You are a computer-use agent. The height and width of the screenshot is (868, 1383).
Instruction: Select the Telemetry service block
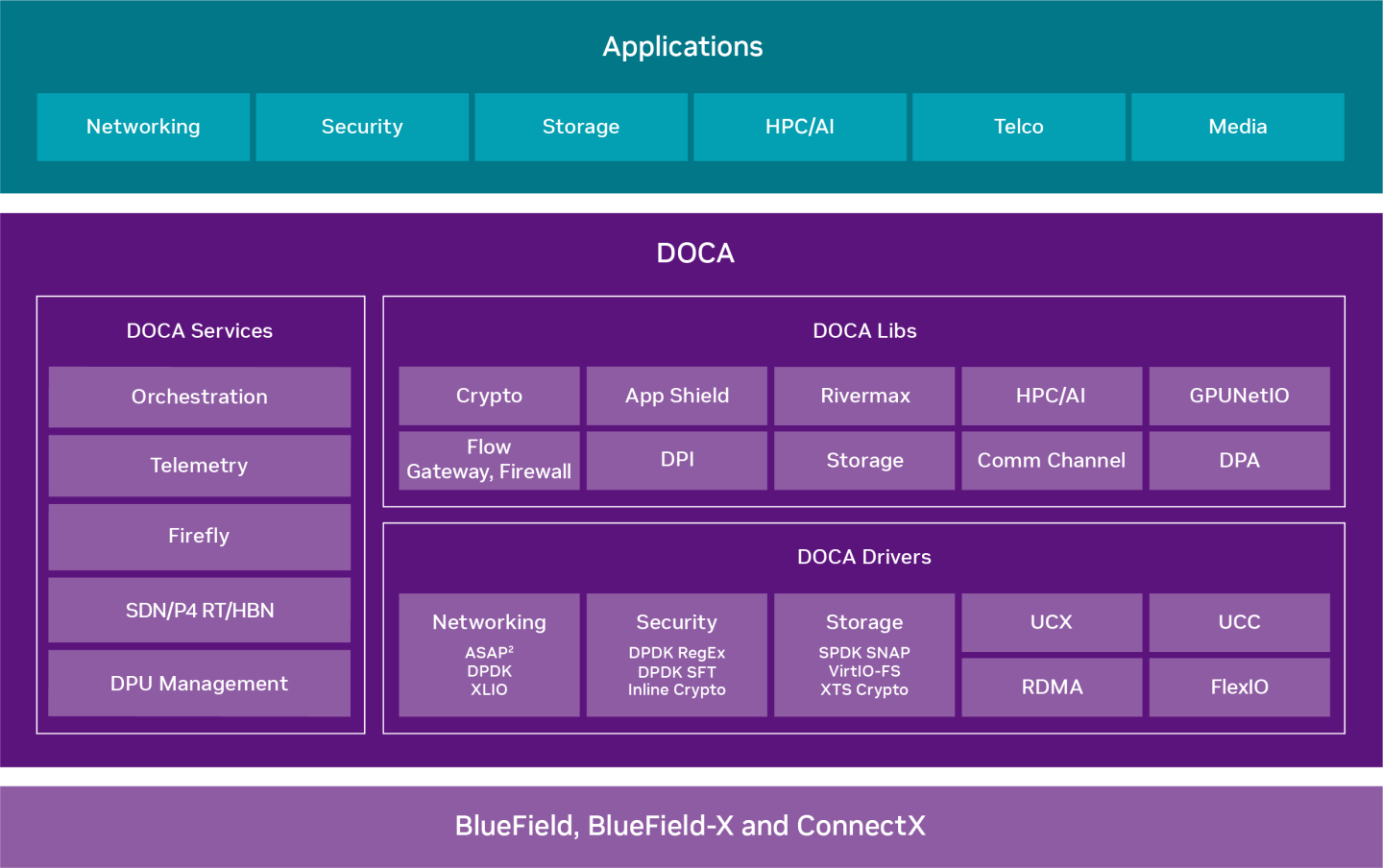click(200, 466)
